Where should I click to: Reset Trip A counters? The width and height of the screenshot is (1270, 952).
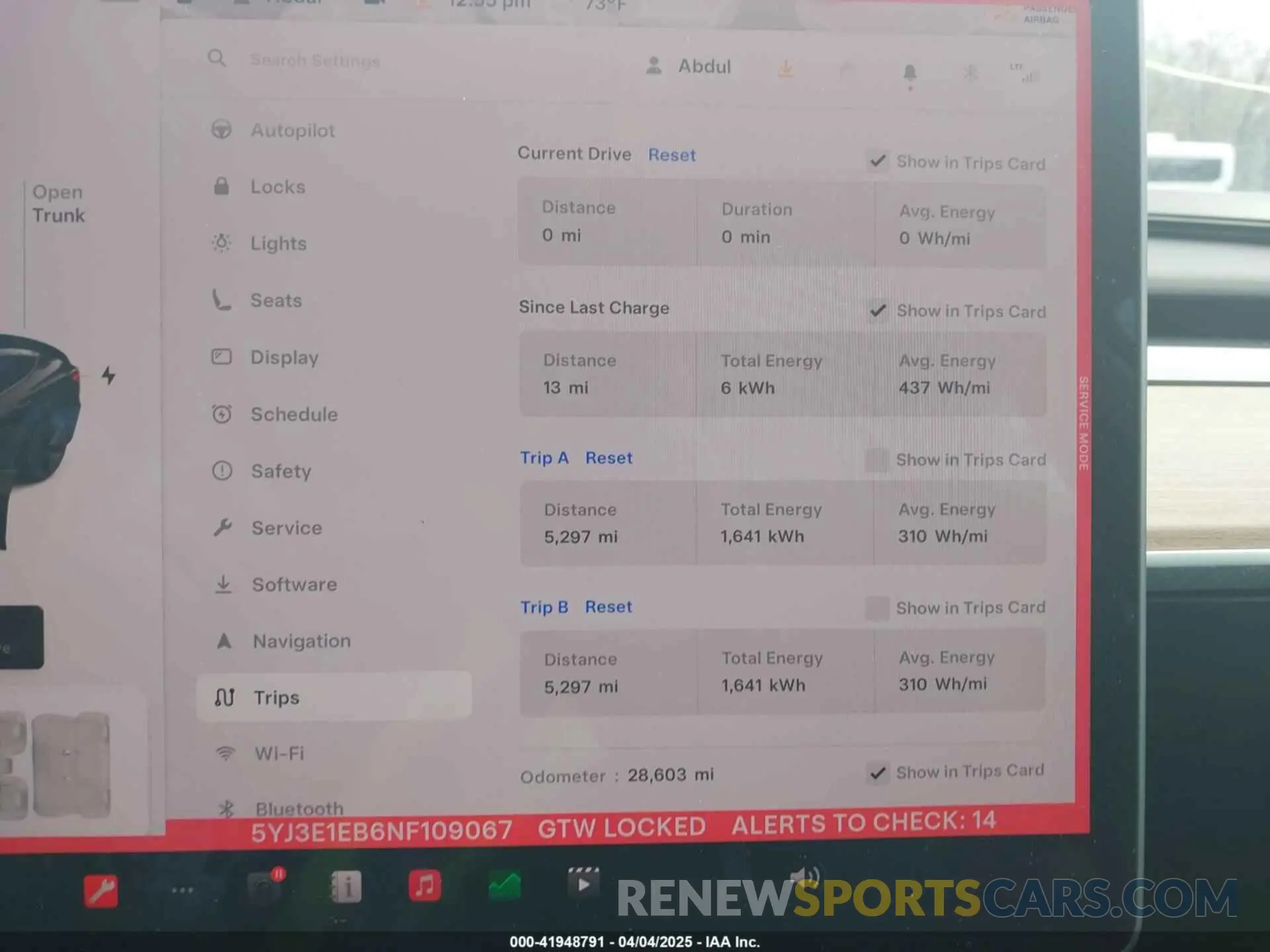click(609, 457)
